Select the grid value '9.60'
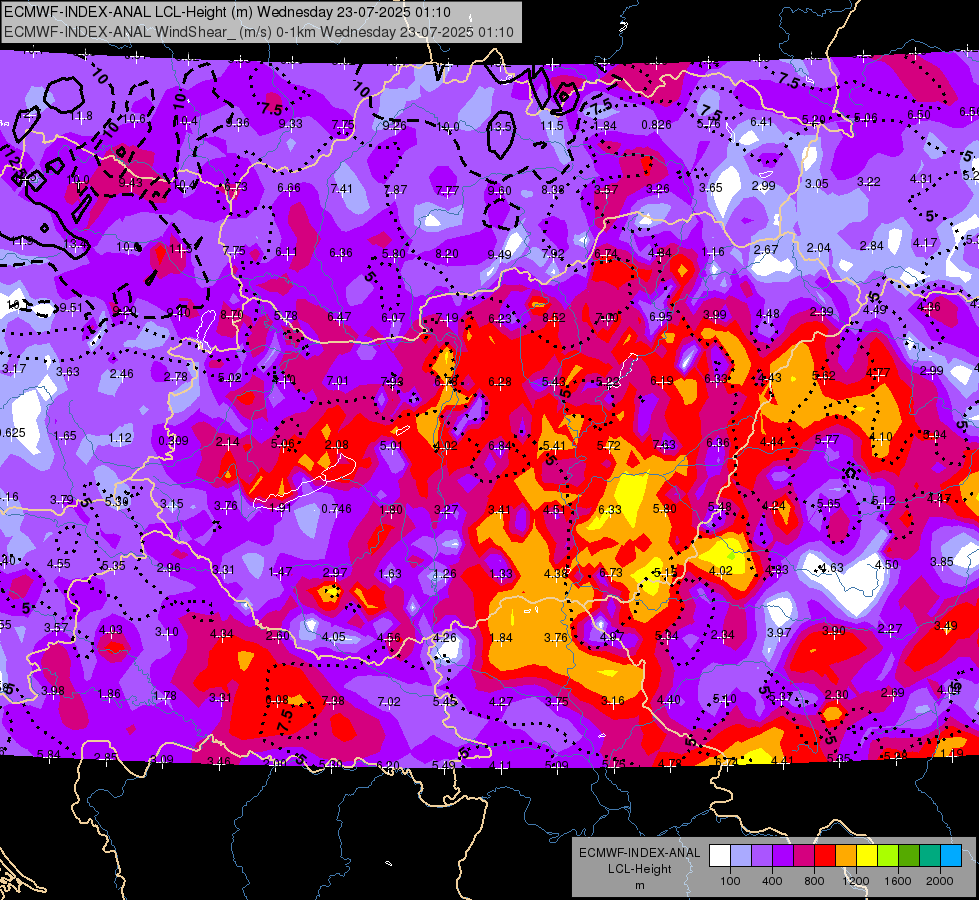 (x=499, y=191)
